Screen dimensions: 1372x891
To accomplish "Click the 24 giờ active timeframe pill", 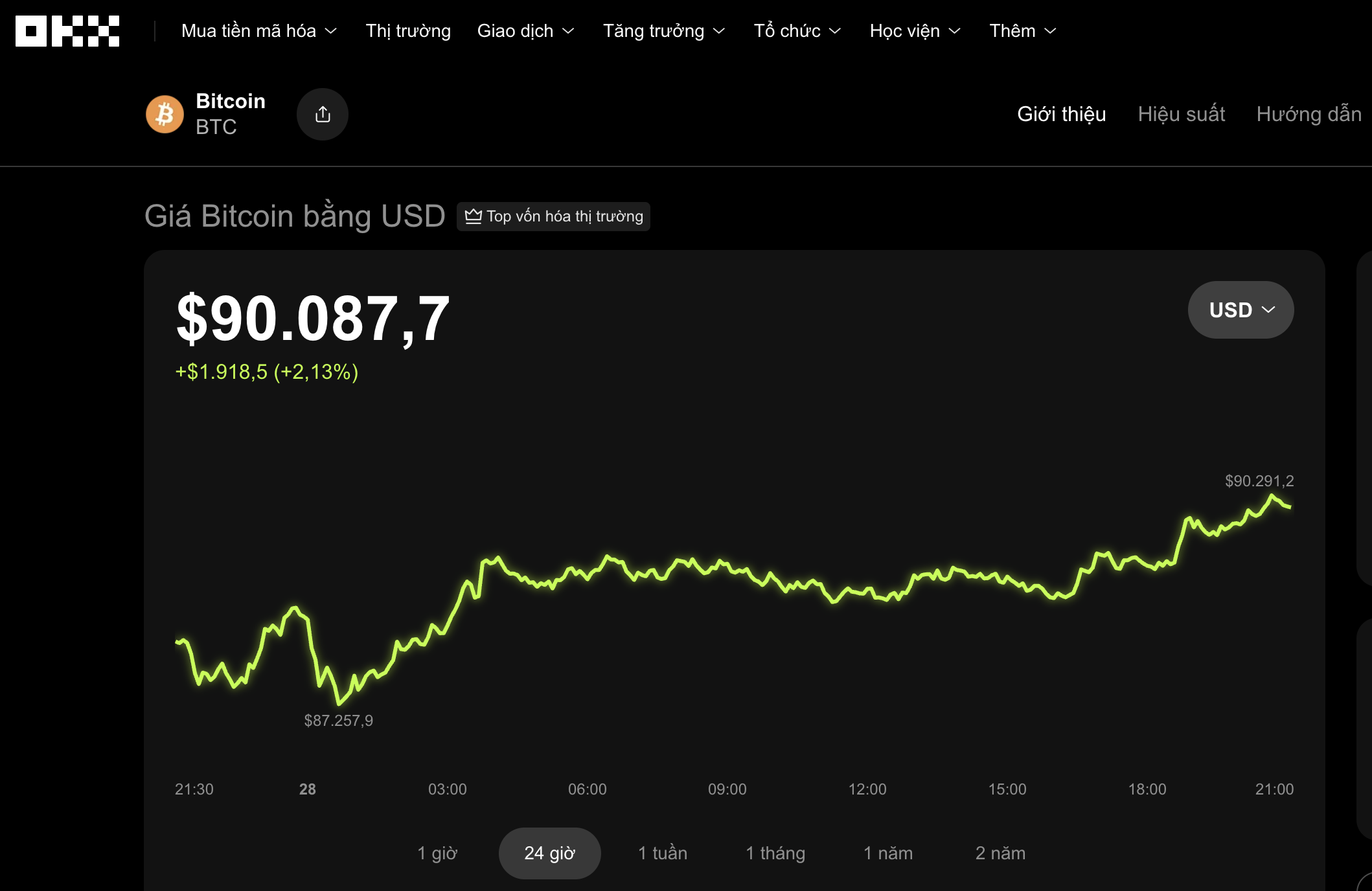I will coord(549,853).
